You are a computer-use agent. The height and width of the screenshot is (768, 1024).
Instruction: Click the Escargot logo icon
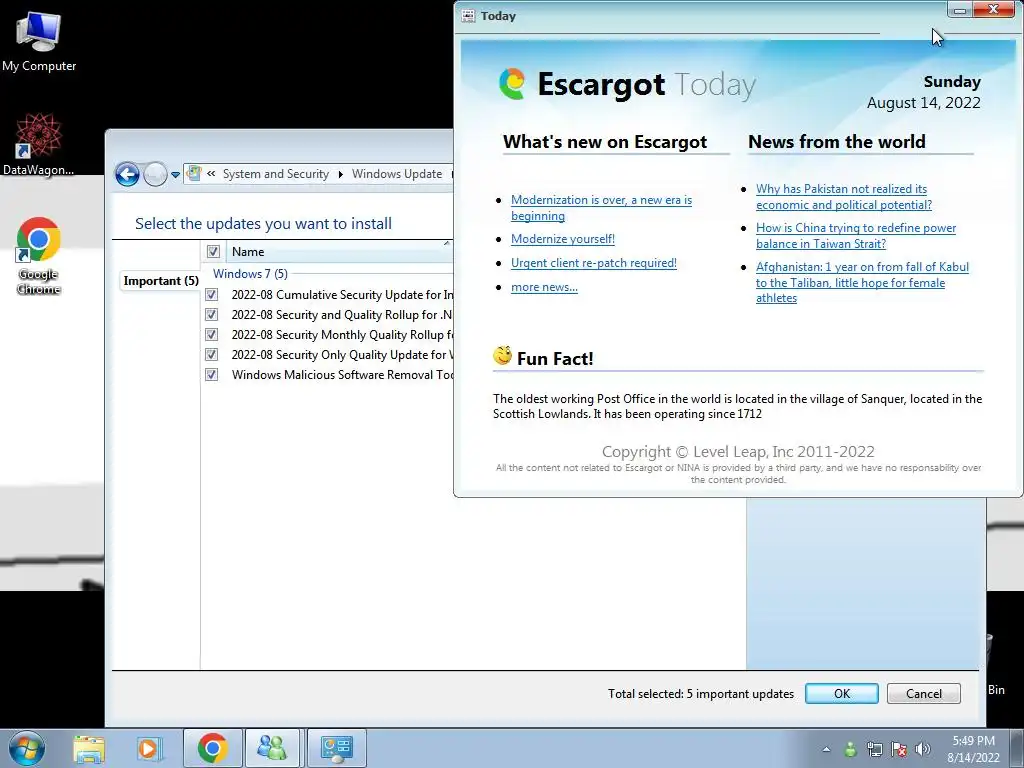pos(512,84)
